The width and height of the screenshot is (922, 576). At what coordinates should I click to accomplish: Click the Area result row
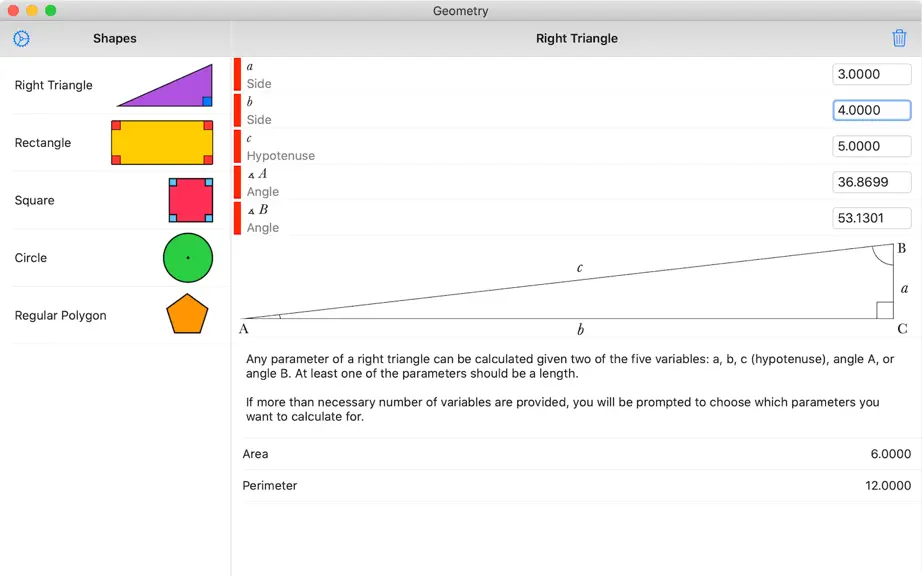point(576,454)
